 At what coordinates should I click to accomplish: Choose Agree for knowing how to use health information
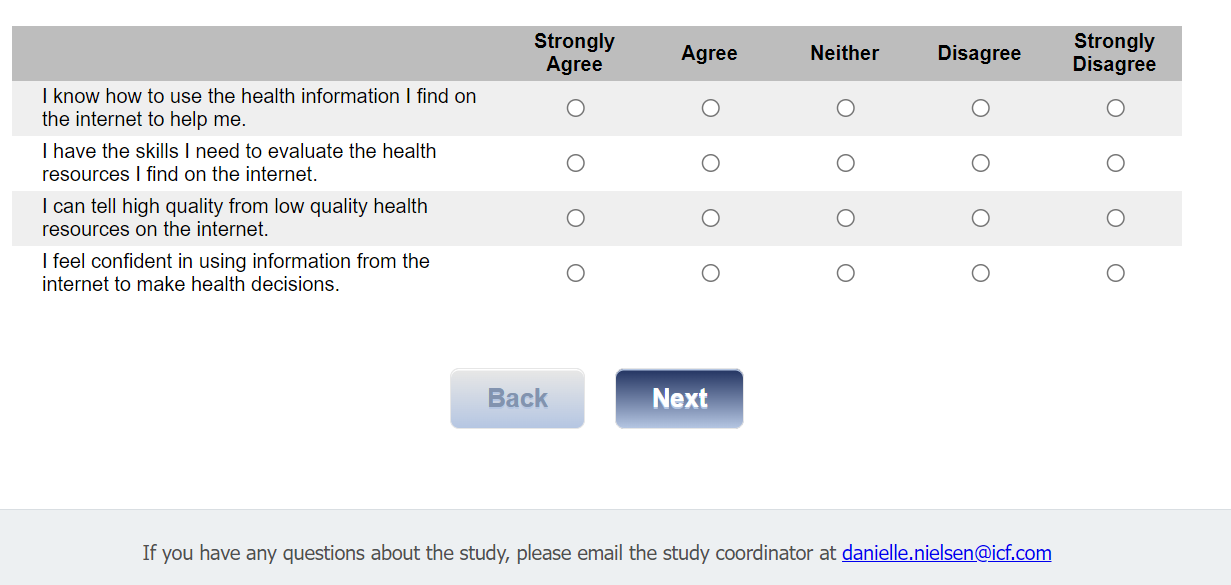coord(710,108)
